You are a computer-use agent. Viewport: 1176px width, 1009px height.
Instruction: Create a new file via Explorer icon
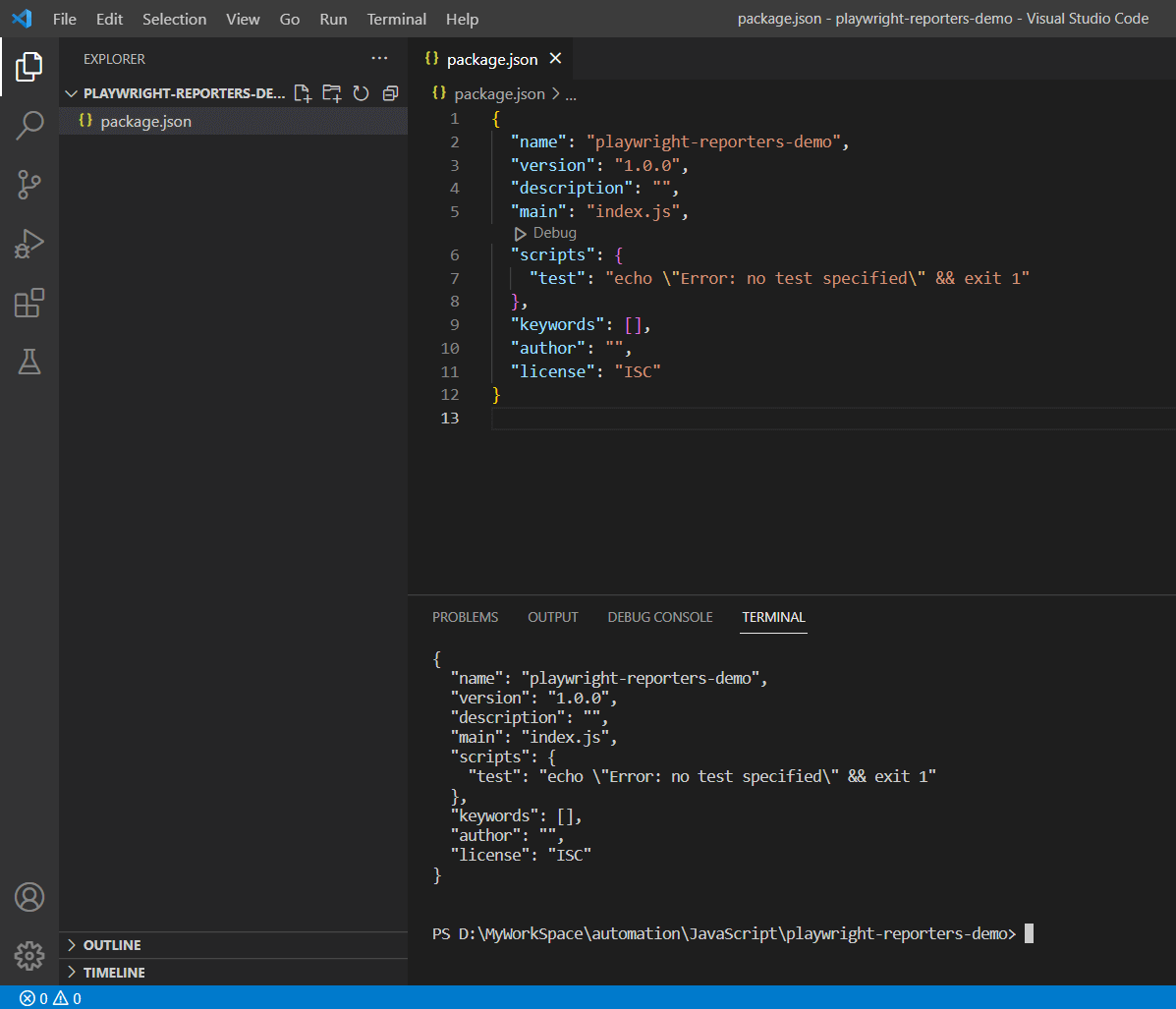tap(302, 92)
